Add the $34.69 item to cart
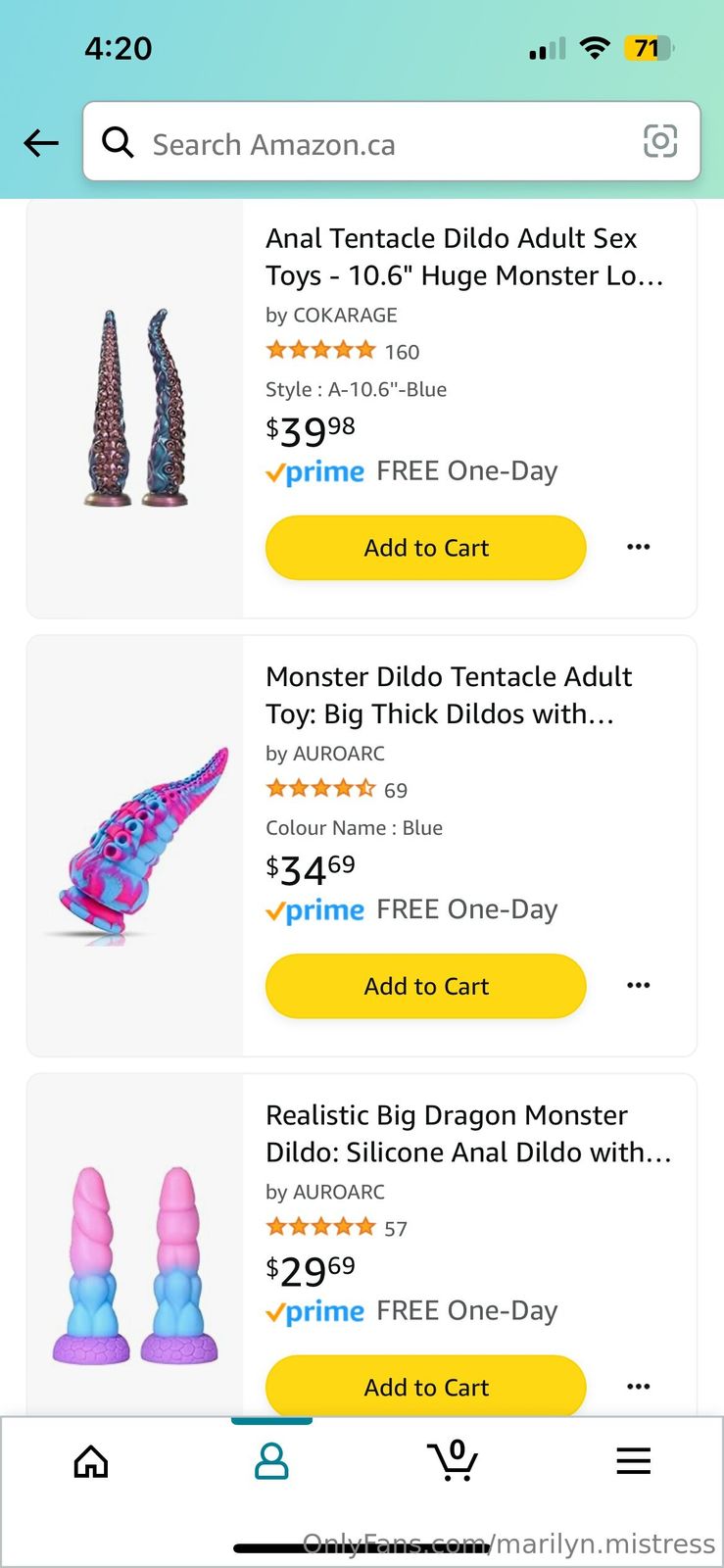 click(425, 986)
